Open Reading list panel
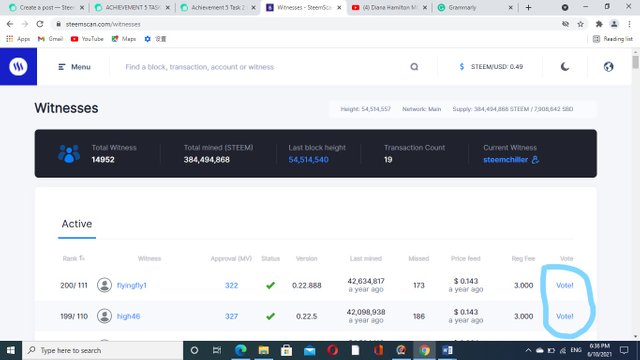Viewport: 640px width, 360px height. point(613,39)
